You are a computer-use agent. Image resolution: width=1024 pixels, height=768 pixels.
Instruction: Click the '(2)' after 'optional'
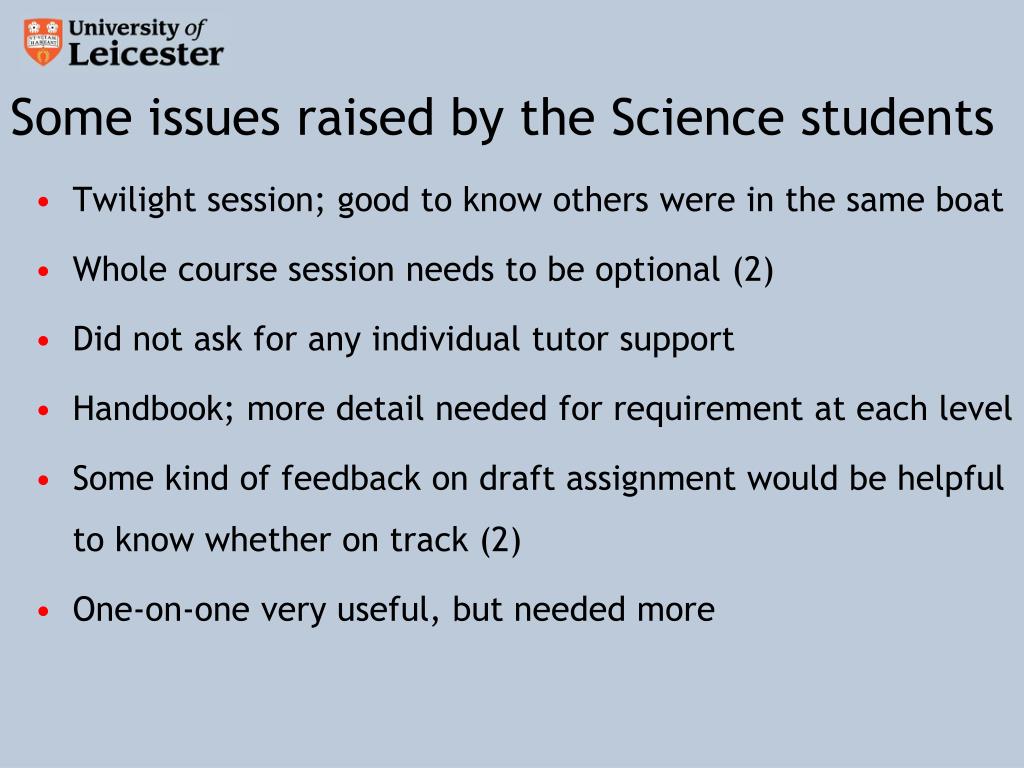[x=753, y=270]
